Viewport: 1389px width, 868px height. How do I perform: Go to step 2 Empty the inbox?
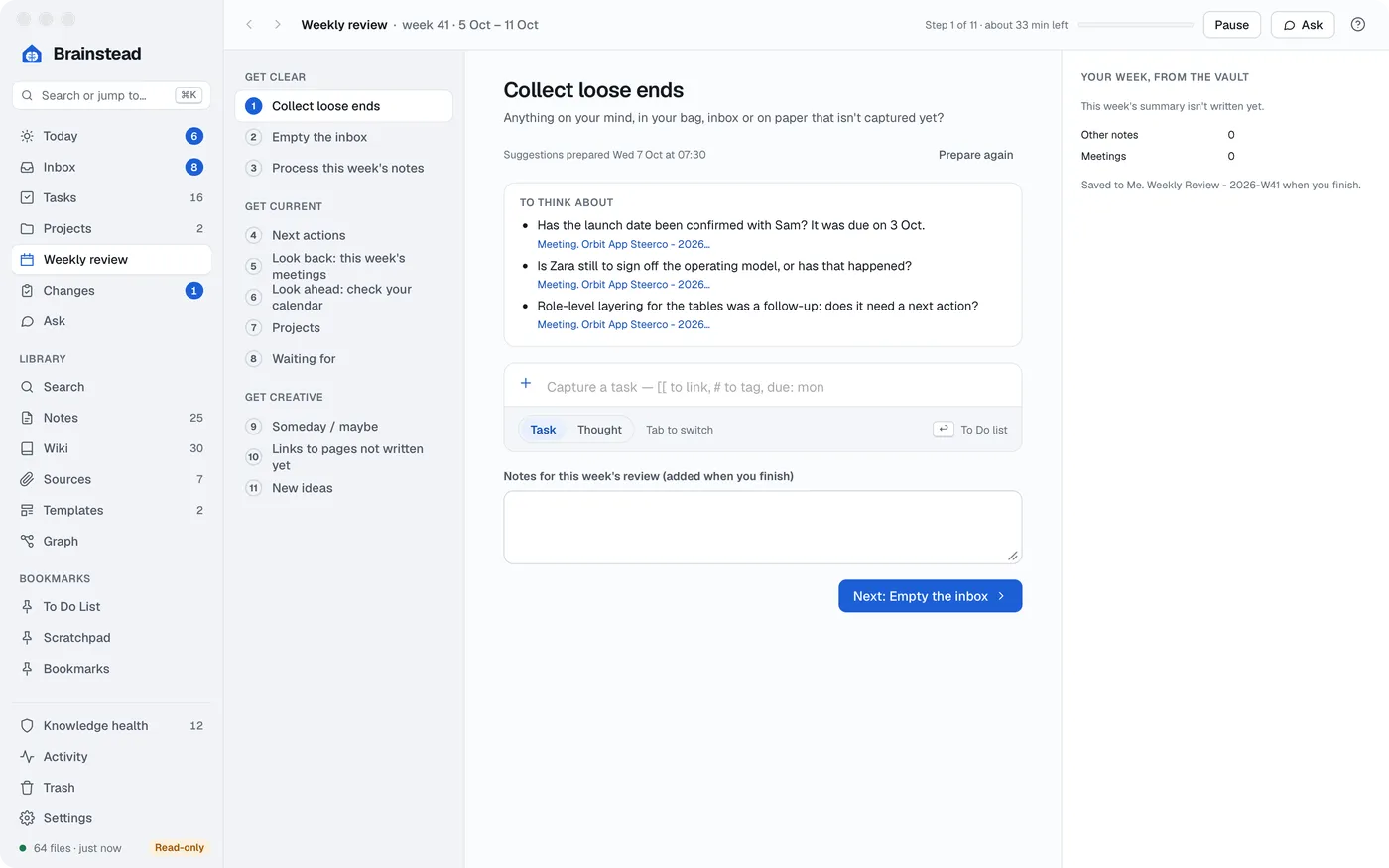tap(343, 137)
